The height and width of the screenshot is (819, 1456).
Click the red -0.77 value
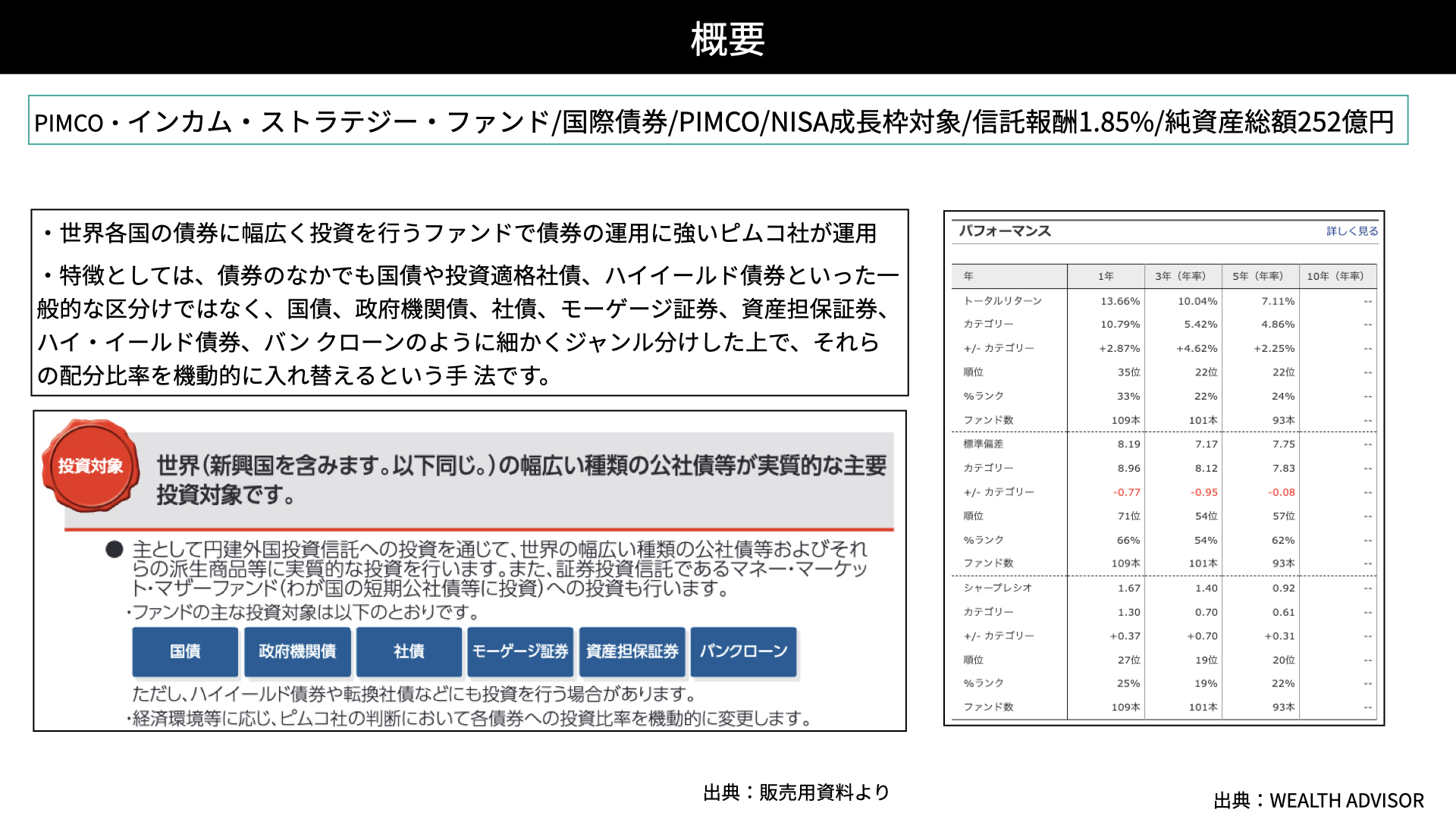1127,492
